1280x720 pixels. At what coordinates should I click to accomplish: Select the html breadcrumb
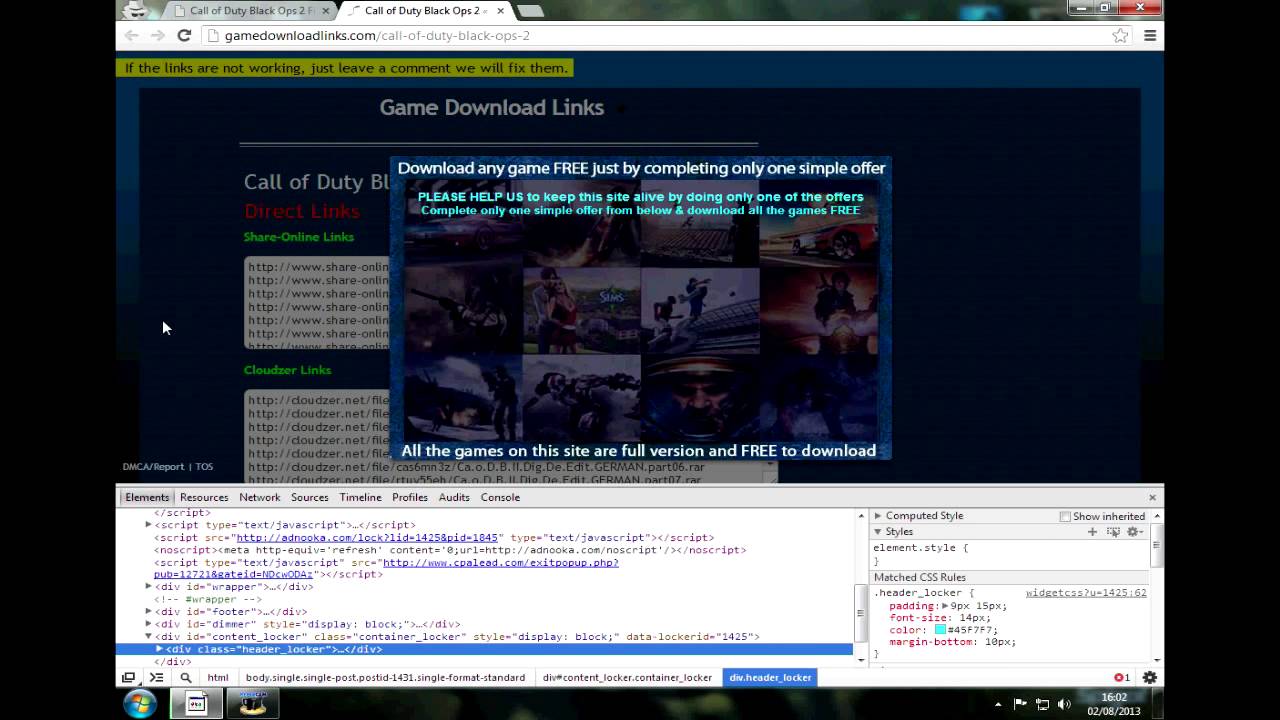218,677
